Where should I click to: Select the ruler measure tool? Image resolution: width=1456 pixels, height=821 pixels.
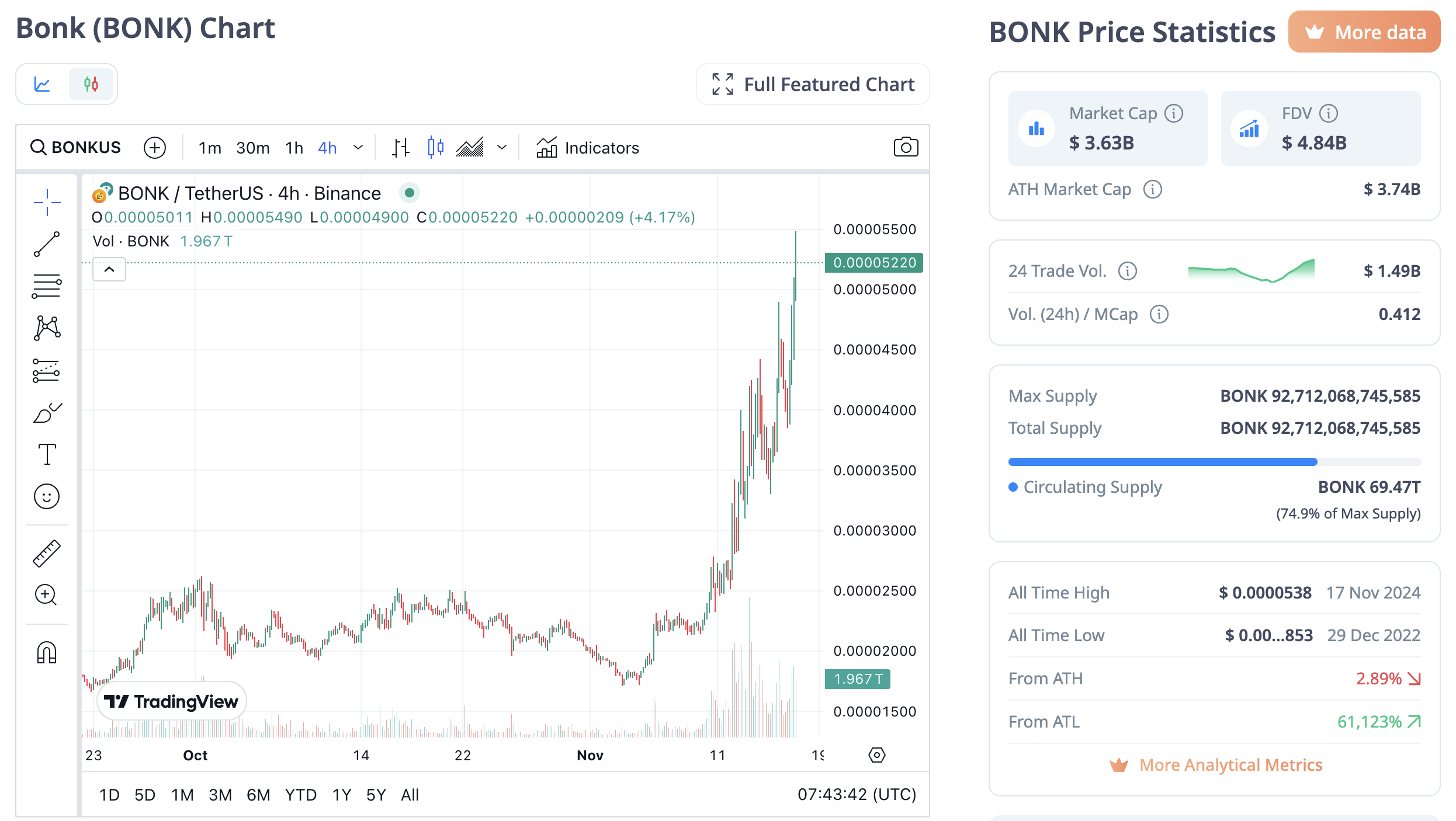tap(47, 553)
